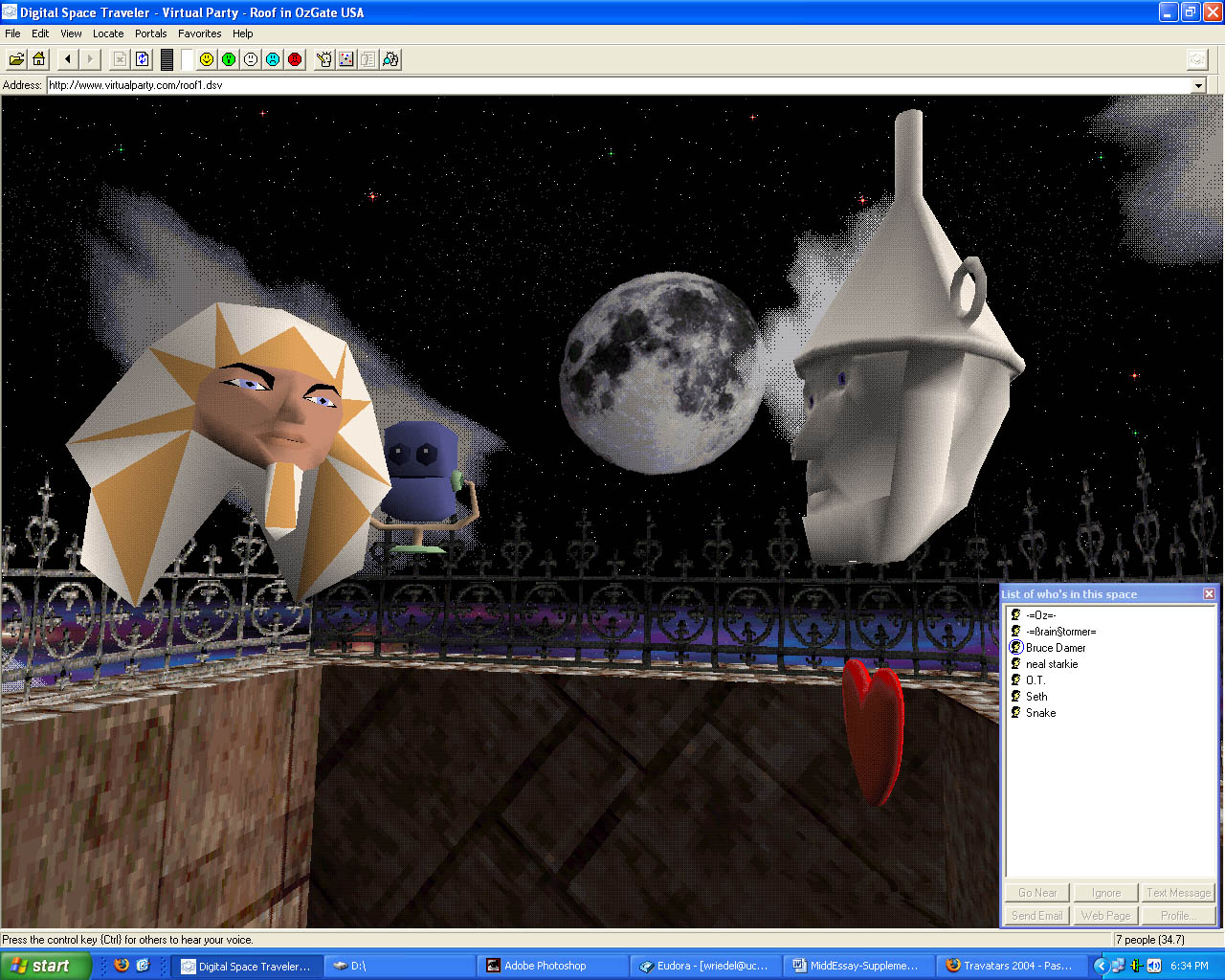
Task: Click the white box beside the voice meter
Action: [188, 59]
